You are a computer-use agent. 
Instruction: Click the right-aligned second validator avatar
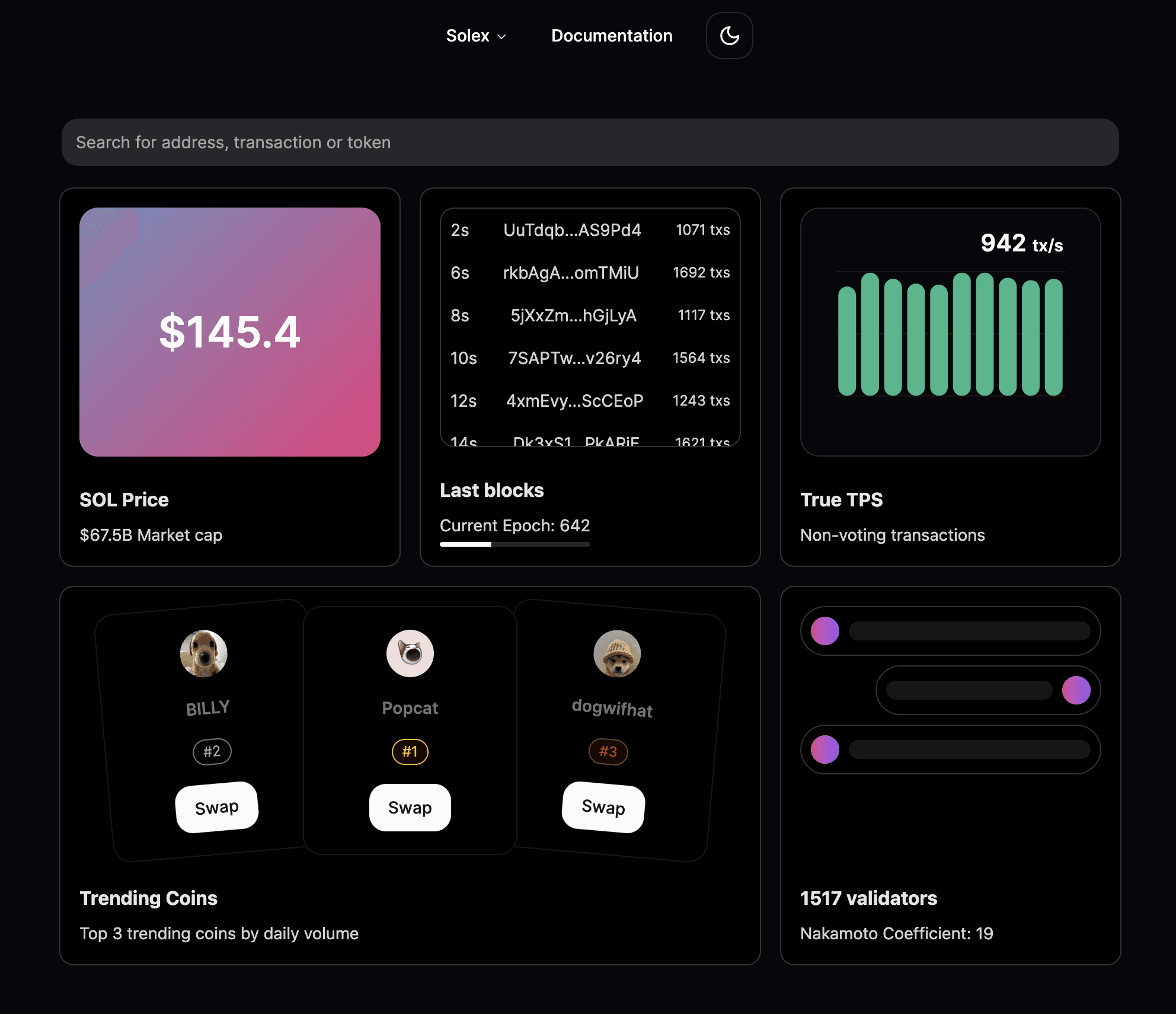1076,690
